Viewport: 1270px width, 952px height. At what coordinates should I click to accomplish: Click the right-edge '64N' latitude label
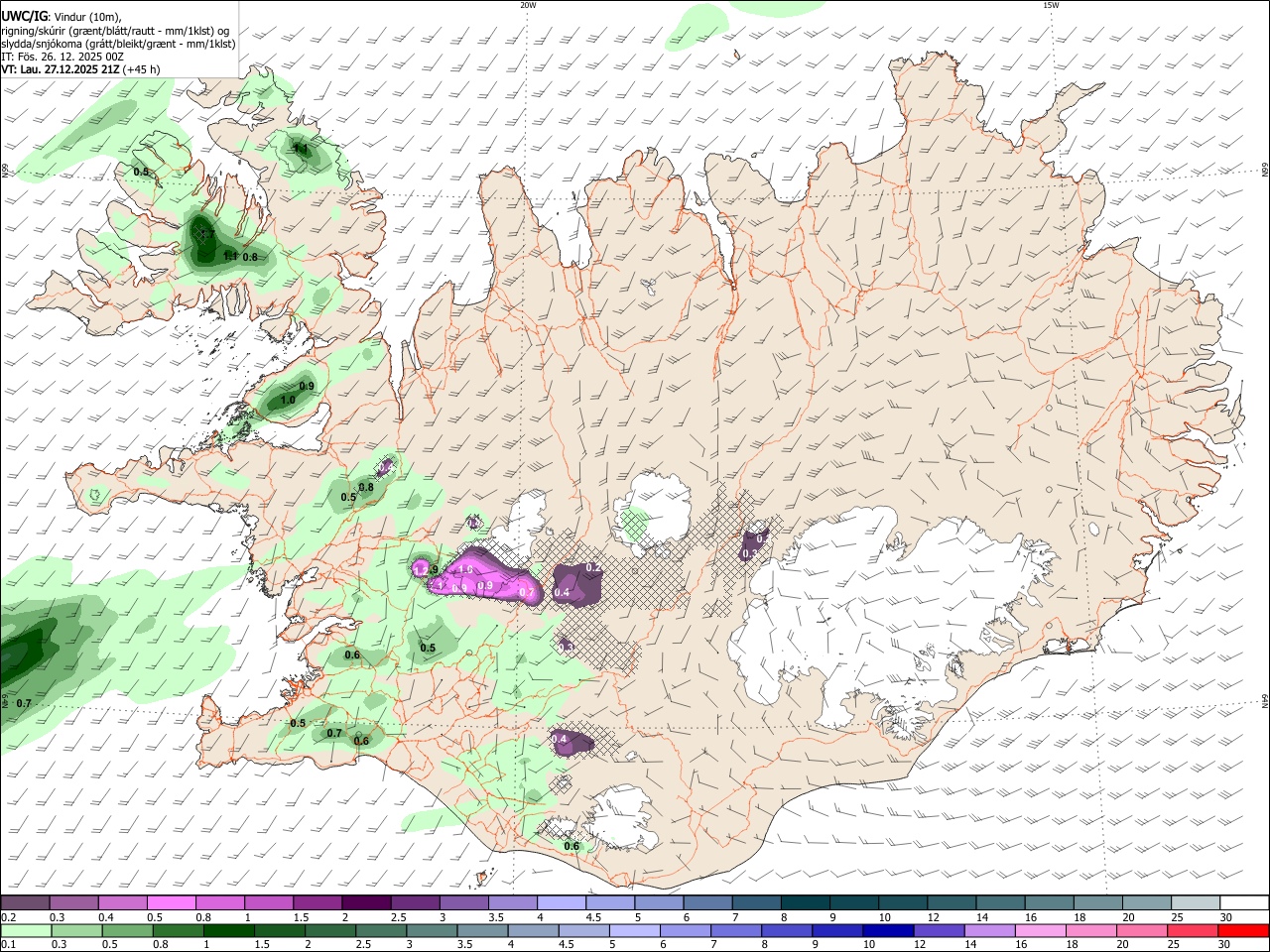[1265, 700]
